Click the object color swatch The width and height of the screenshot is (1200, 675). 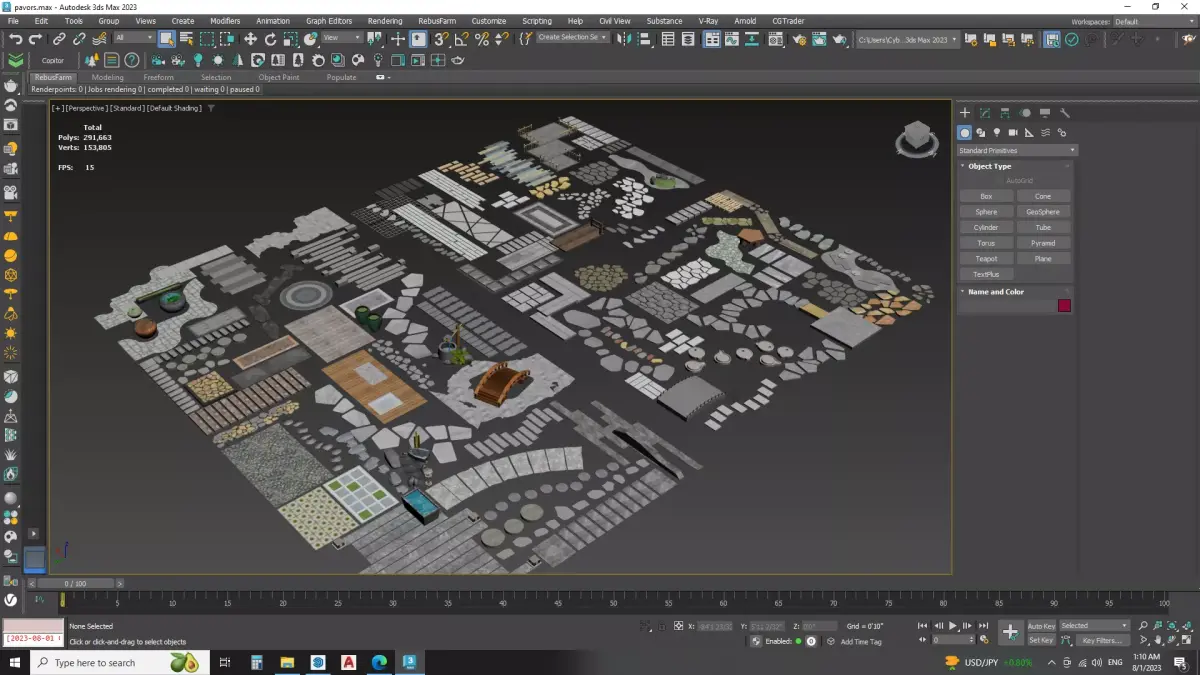point(1064,306)
